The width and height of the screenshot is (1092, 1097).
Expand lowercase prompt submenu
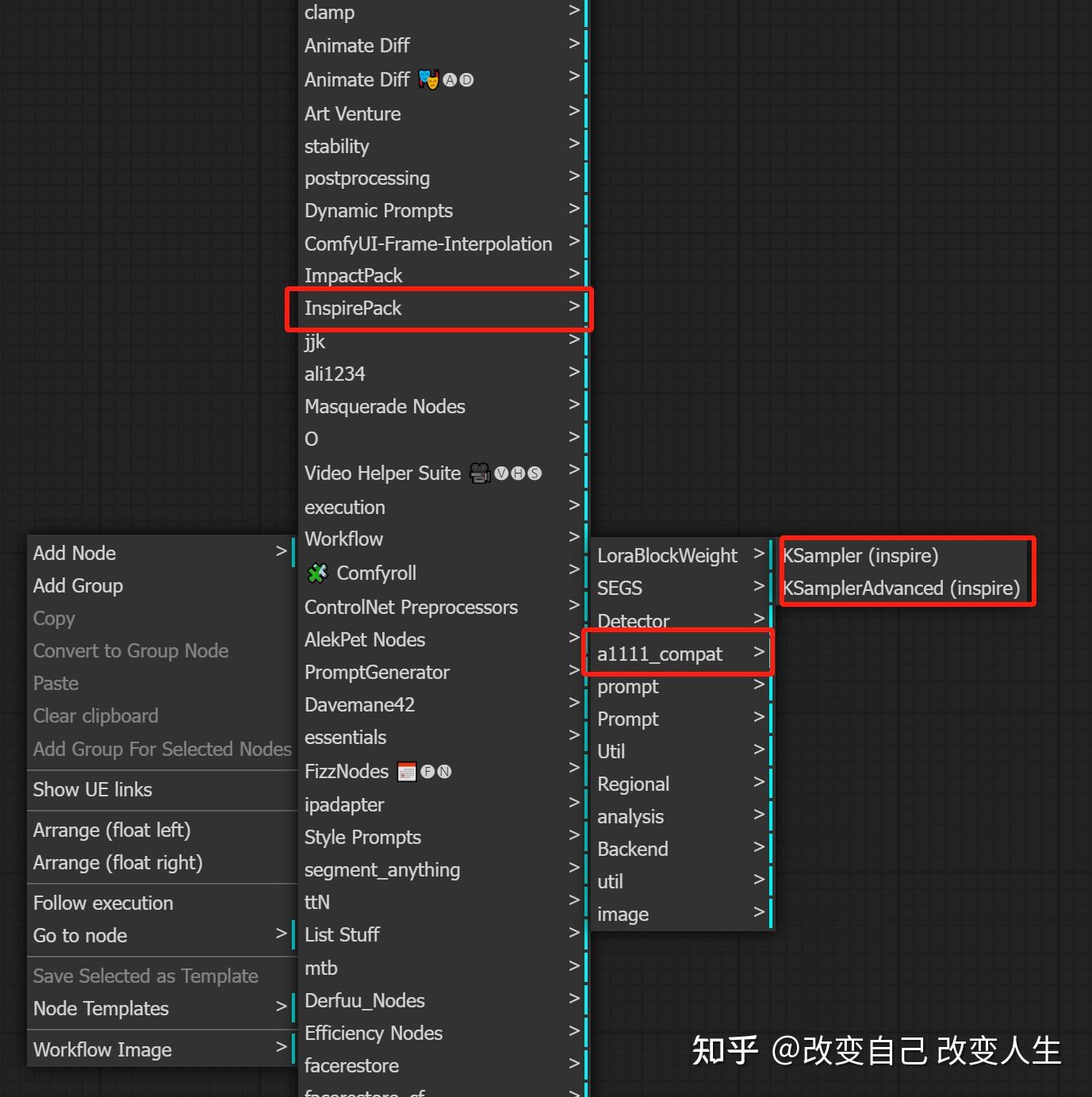click(x=681, y=686)
